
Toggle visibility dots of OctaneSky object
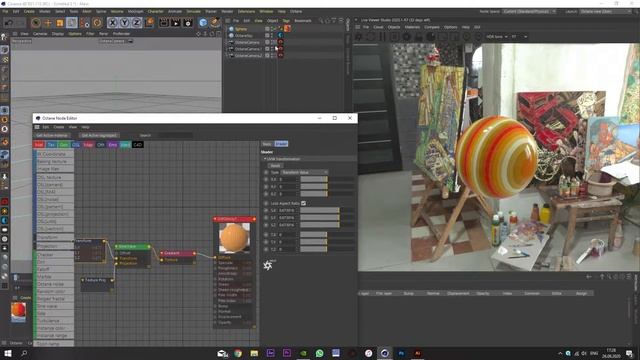(x=272, y=36)
